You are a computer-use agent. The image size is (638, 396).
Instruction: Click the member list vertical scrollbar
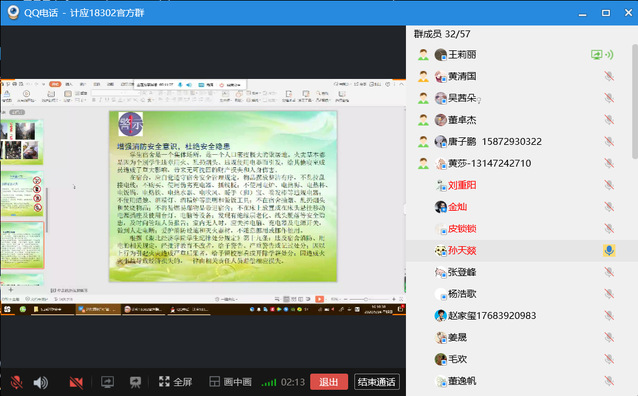[x=635, y=102]
